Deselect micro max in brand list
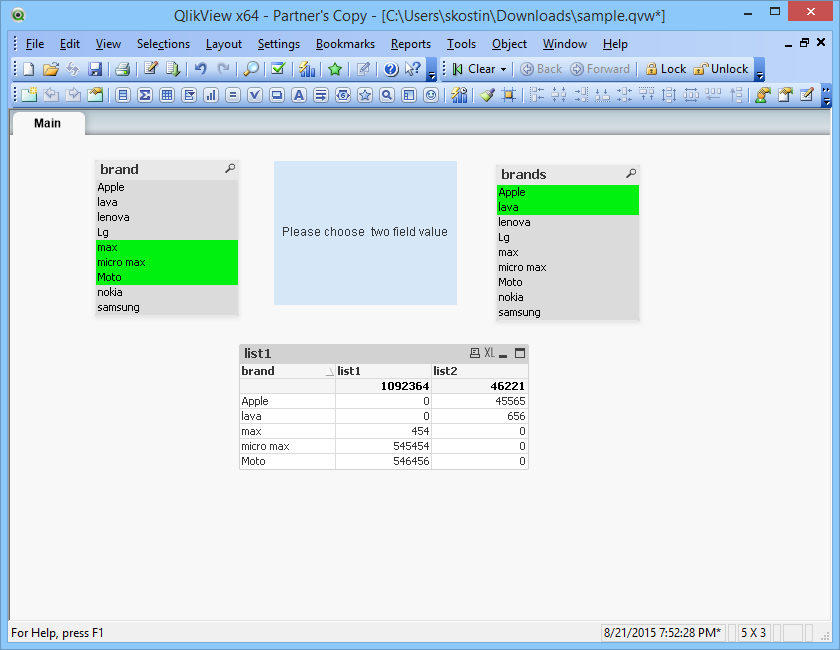Screen dimensions: 840x650 coord(167,262)
